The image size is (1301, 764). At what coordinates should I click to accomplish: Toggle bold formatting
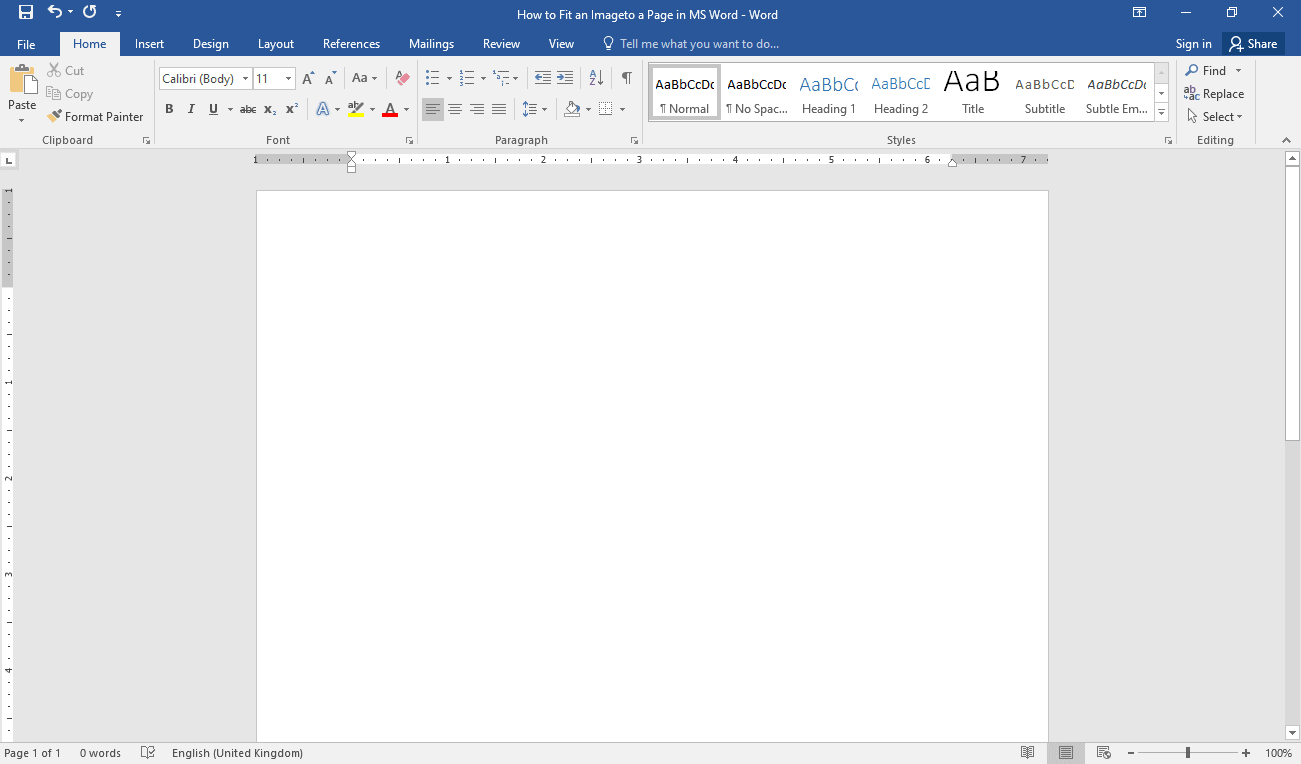(x=169, y=109)
